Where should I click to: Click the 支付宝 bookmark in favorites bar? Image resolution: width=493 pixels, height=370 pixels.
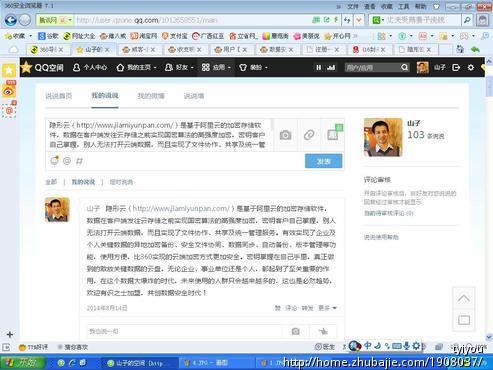point(174,36)
